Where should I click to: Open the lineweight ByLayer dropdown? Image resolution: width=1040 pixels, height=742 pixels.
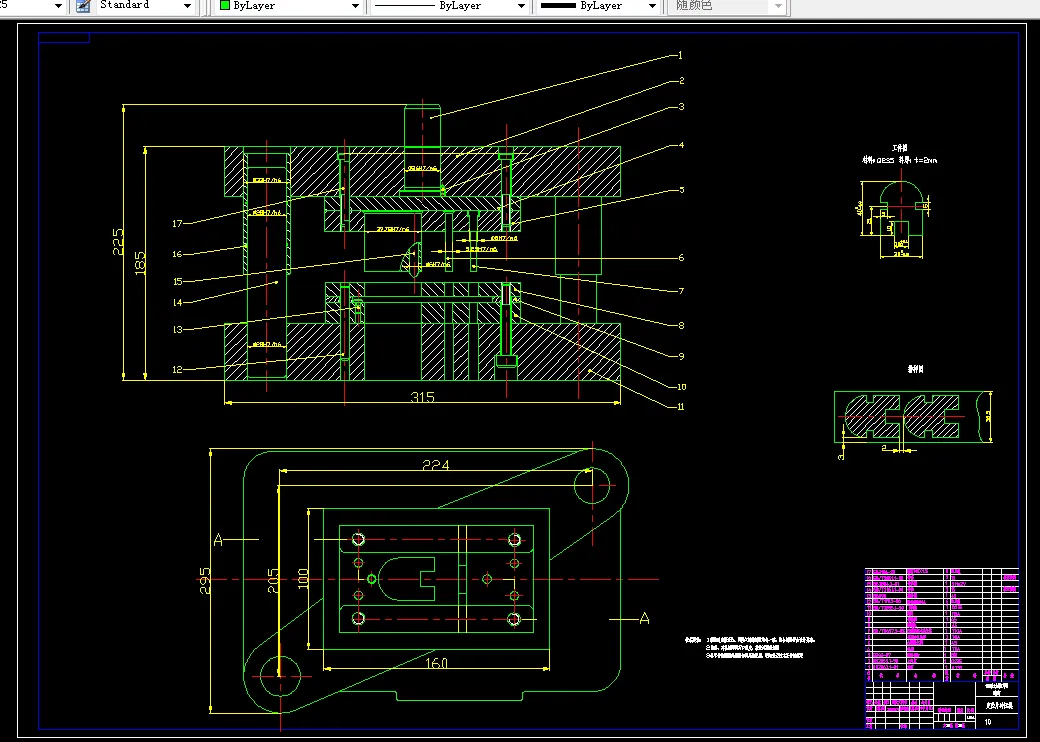[652, 6]
